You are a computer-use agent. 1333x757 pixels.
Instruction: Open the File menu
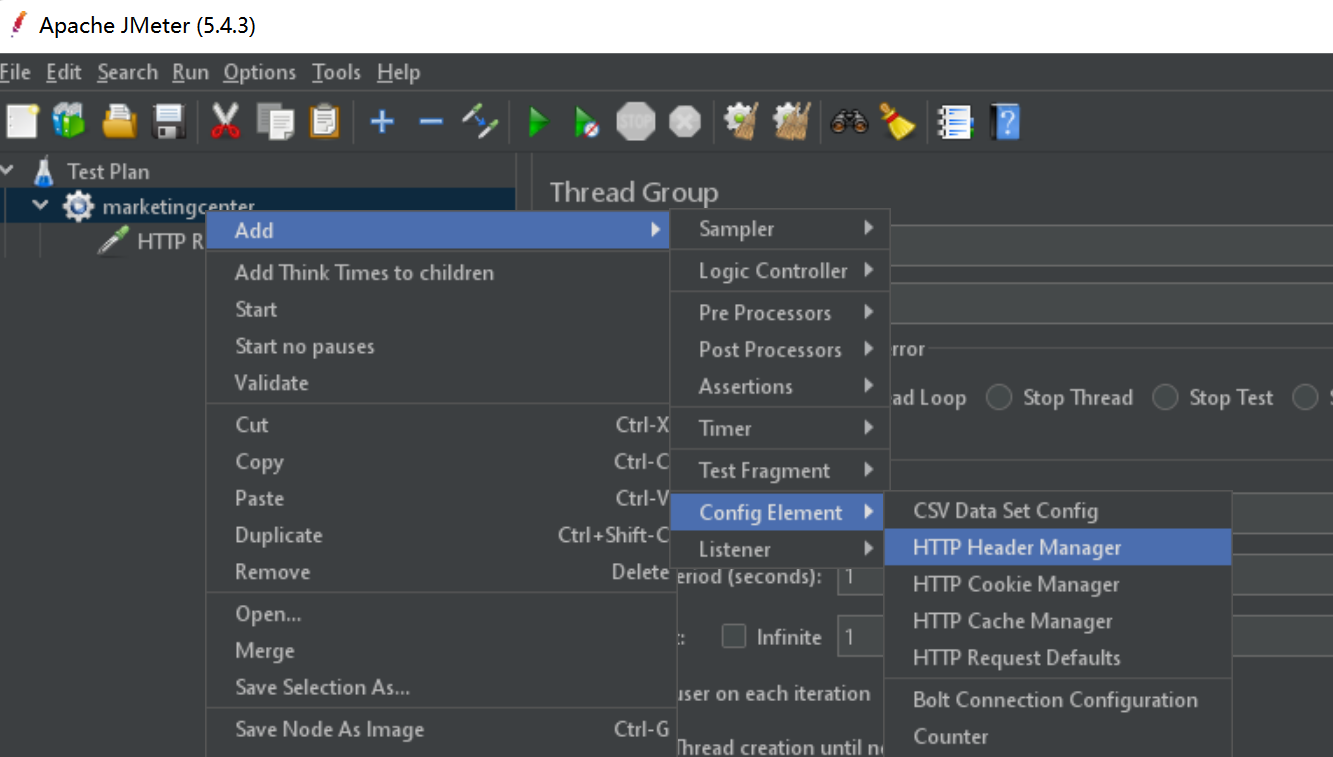(15, 72)
